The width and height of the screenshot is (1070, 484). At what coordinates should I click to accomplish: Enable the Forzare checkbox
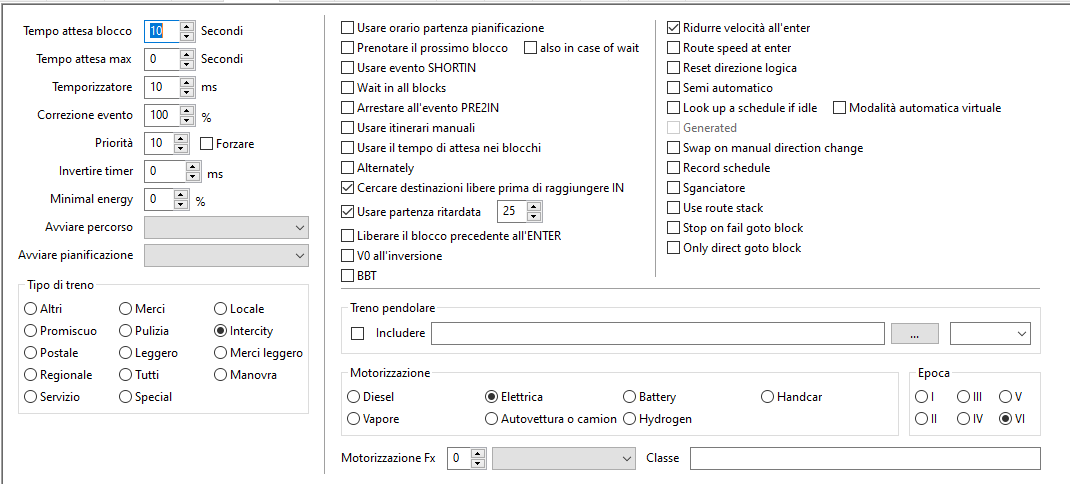point(207,143)
